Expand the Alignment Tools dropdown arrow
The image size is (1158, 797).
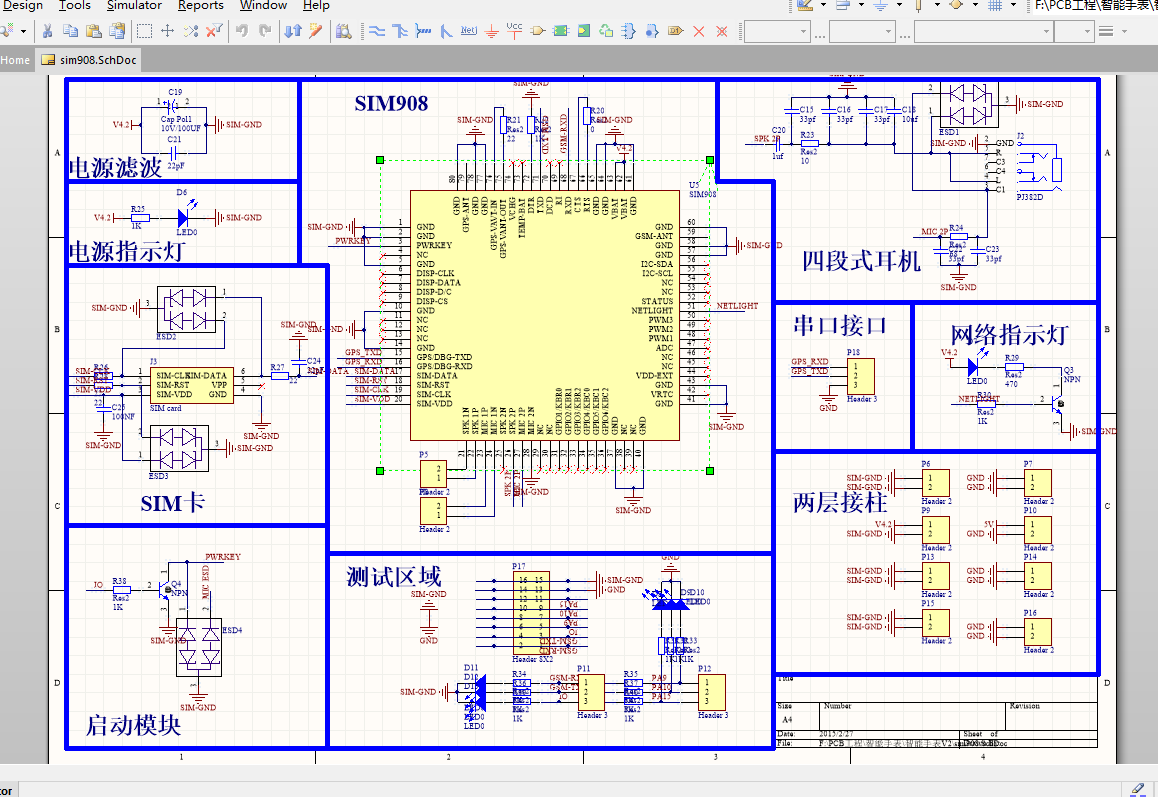tap(861, 4)
